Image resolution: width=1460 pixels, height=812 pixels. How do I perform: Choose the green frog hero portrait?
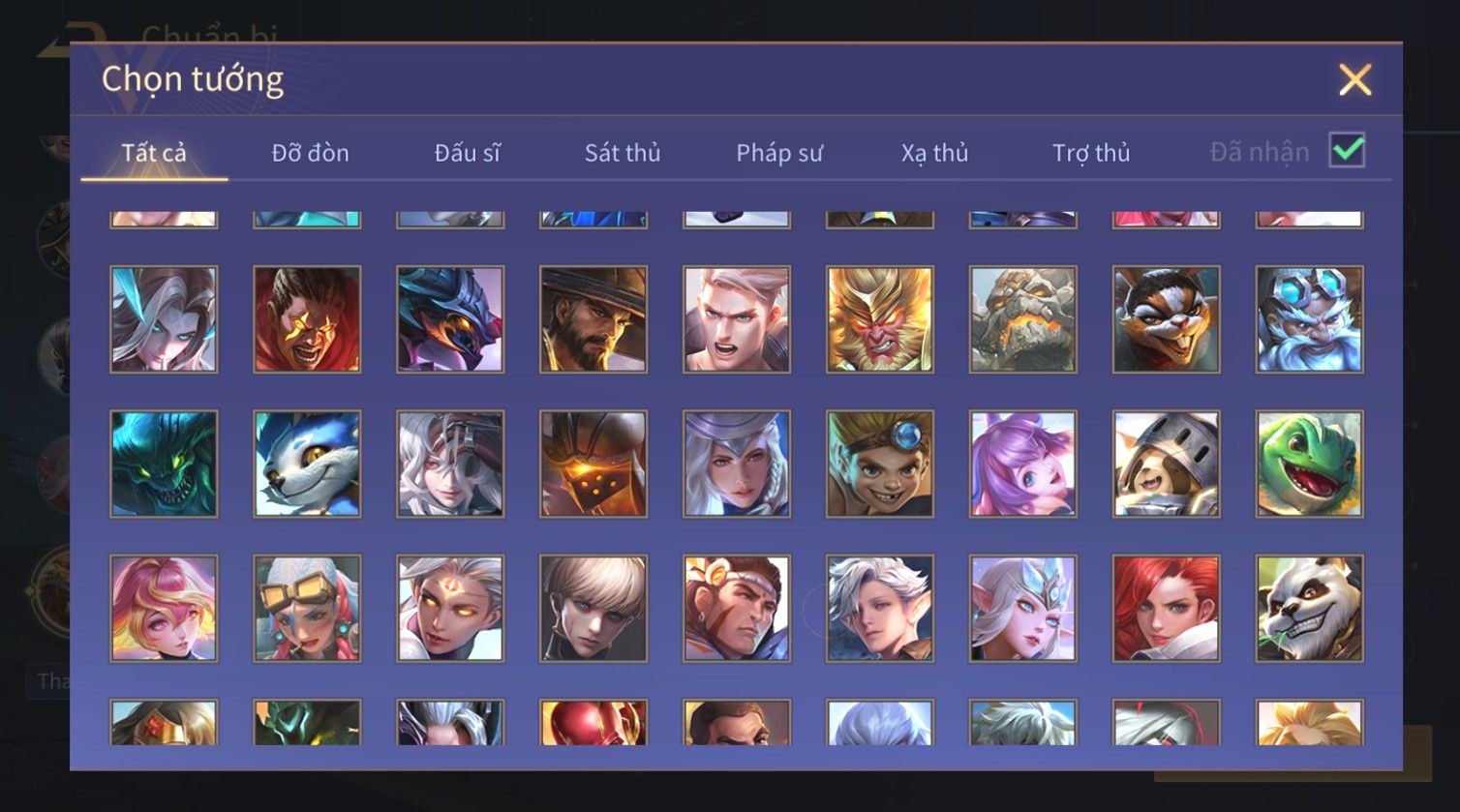1310,464
